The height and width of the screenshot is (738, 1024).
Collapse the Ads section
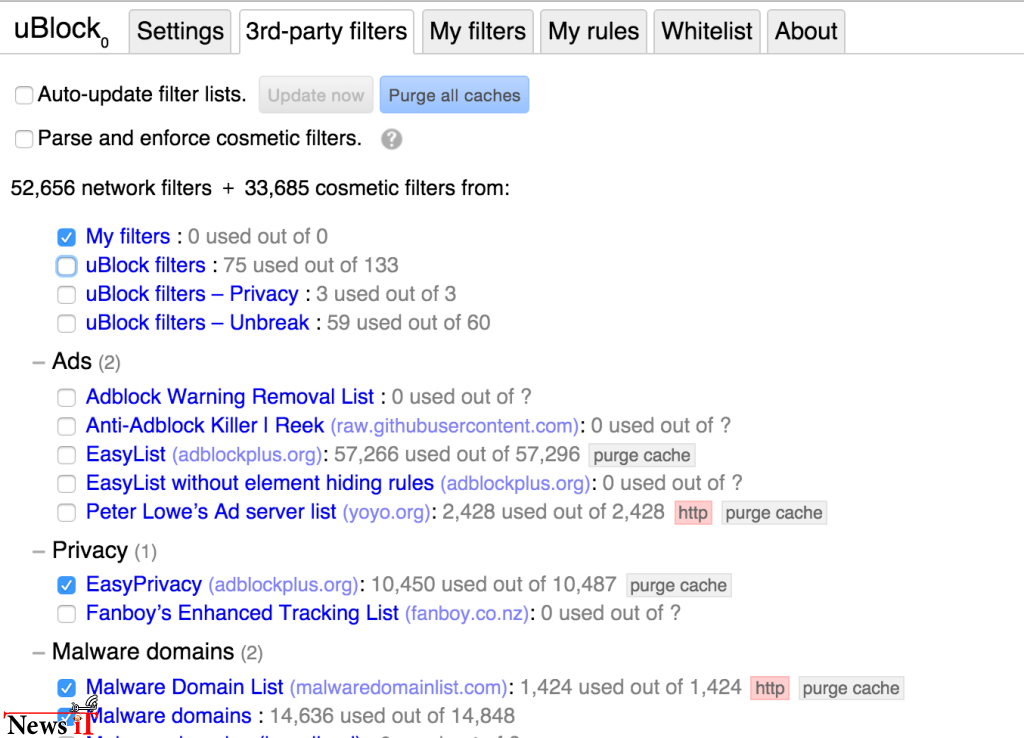point(39,362)
